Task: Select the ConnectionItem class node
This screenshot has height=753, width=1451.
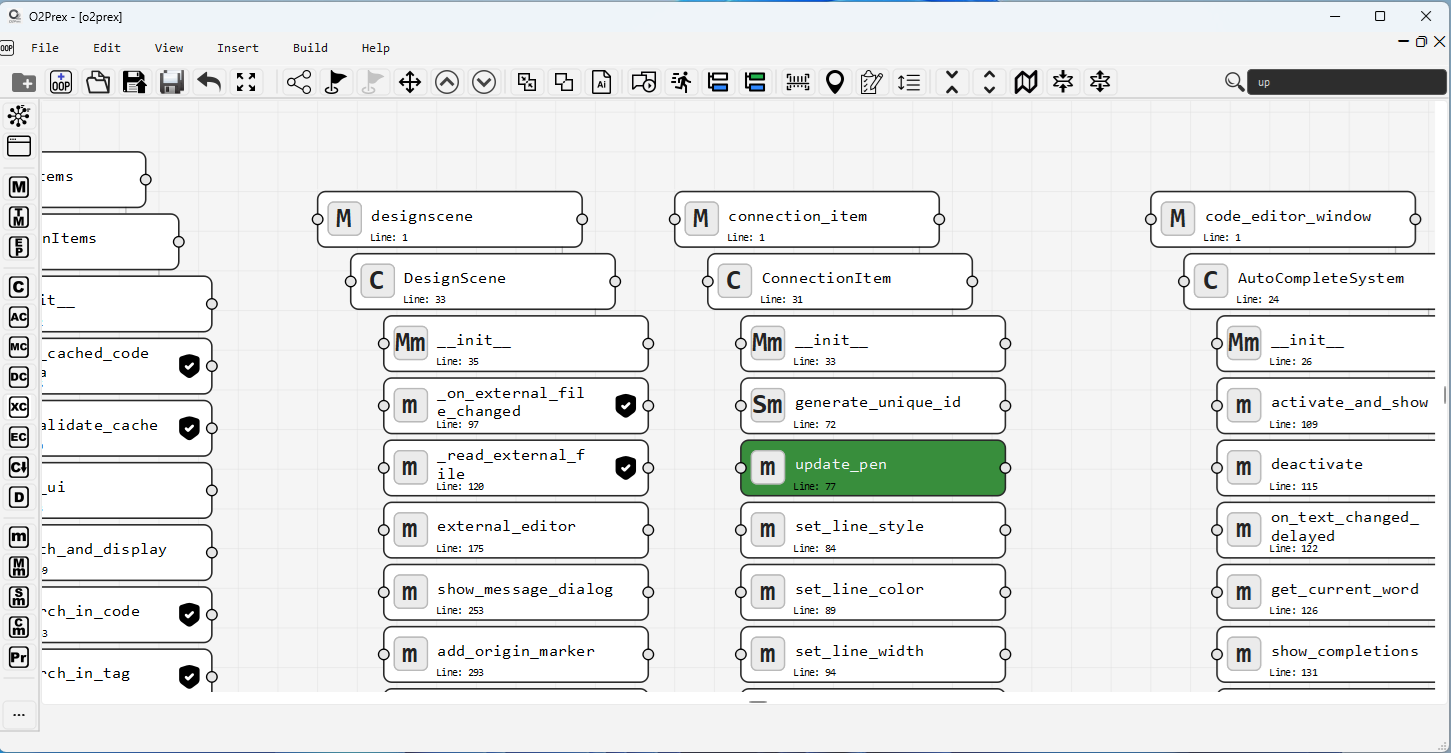Action: (x=840, y=281)
